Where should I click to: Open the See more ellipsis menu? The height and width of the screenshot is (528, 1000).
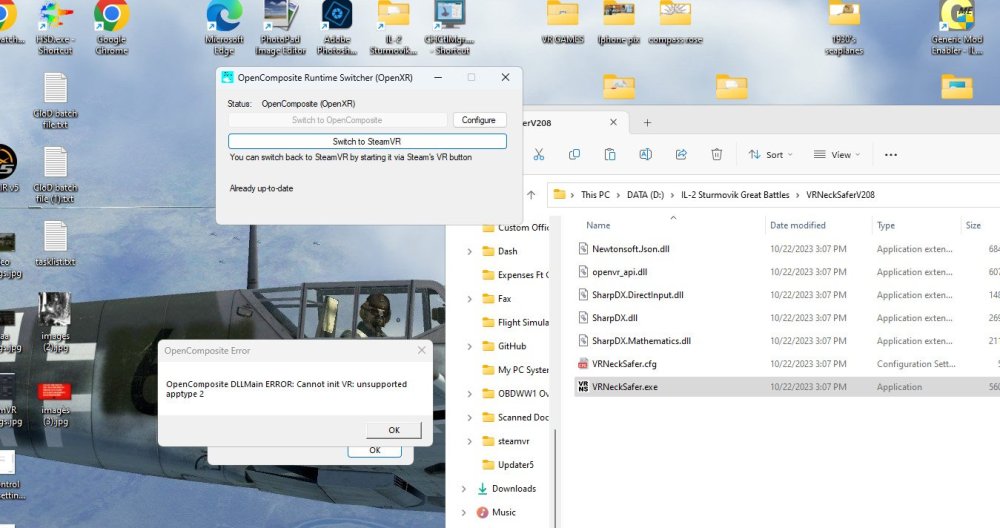[x=891, y=155]
